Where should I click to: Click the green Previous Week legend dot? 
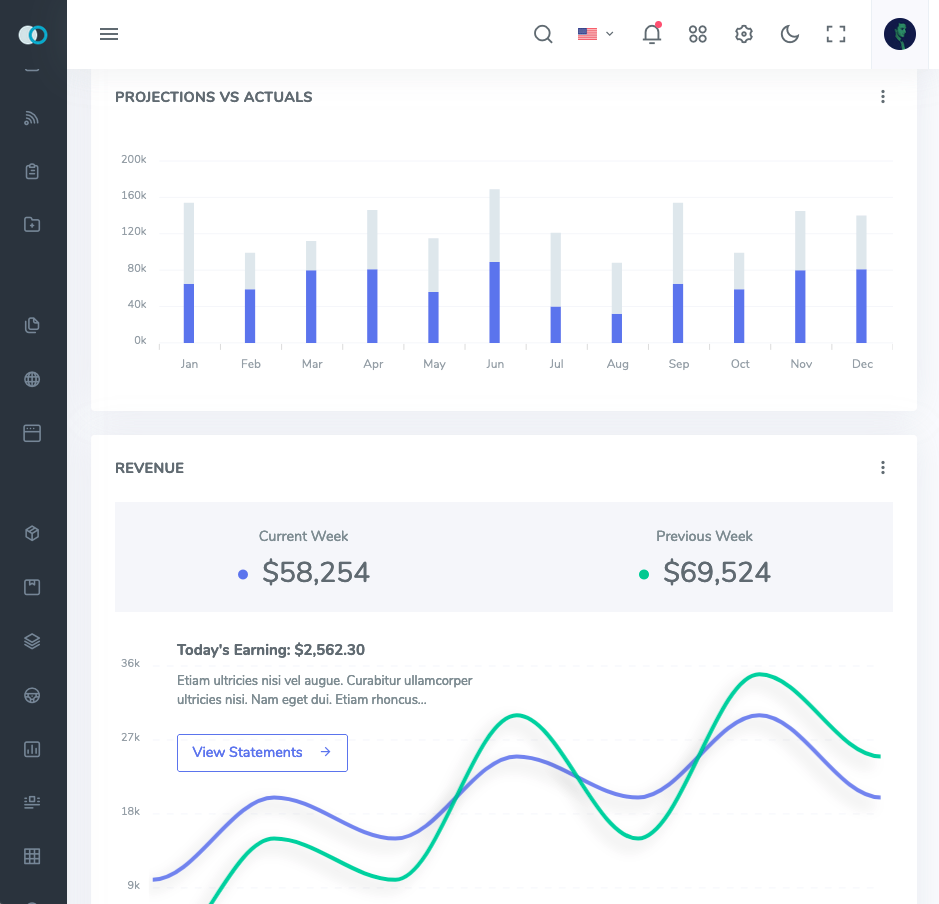(644, 575)
